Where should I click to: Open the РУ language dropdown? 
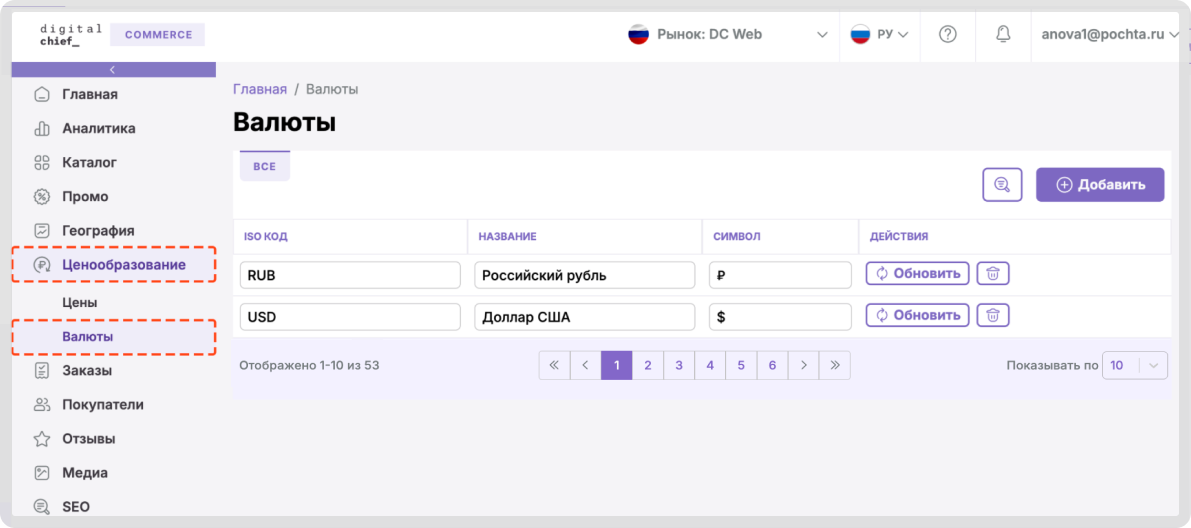[x=880, y=34]
